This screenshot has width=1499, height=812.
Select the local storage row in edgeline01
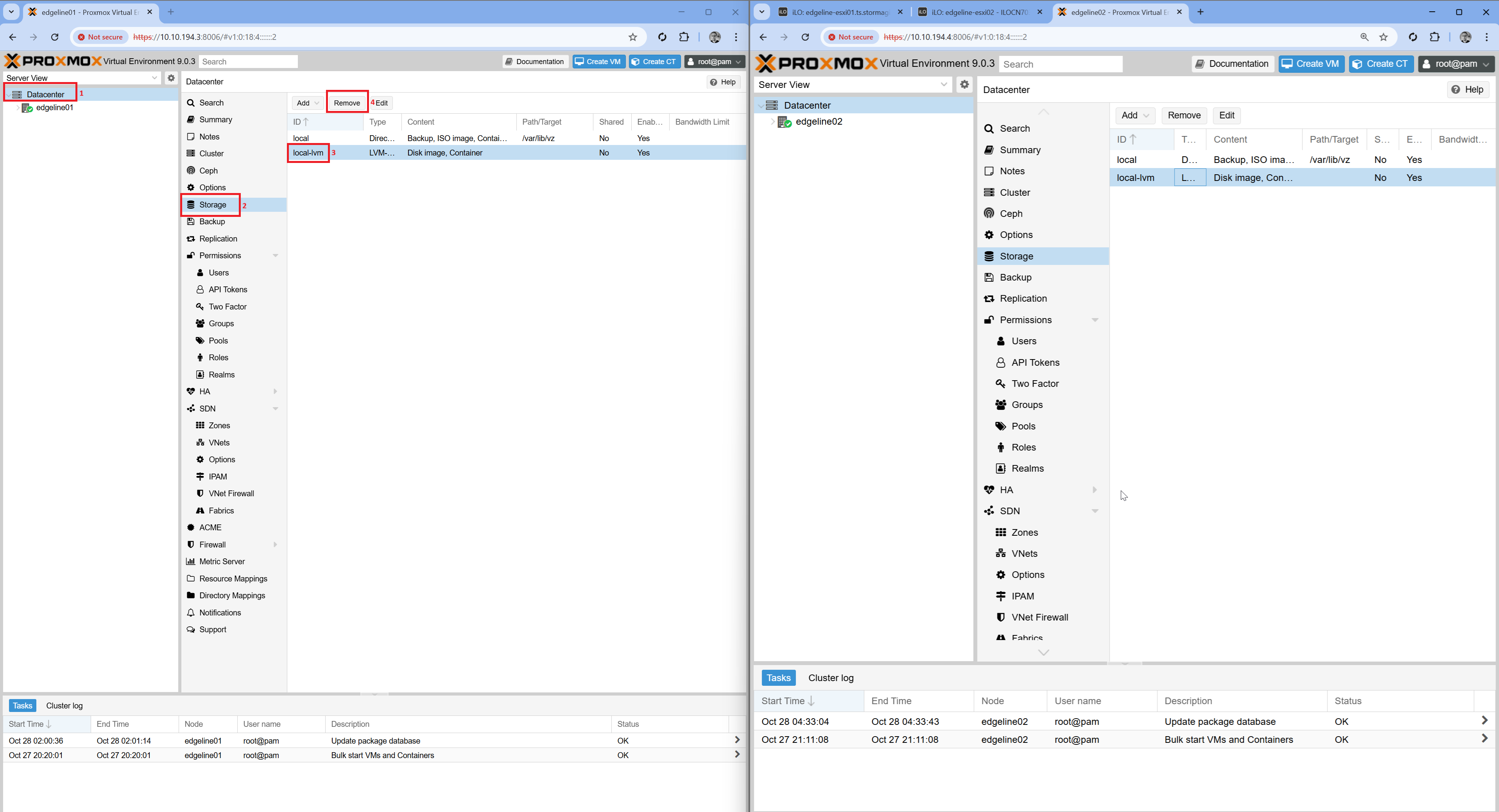tap(517, 138)
